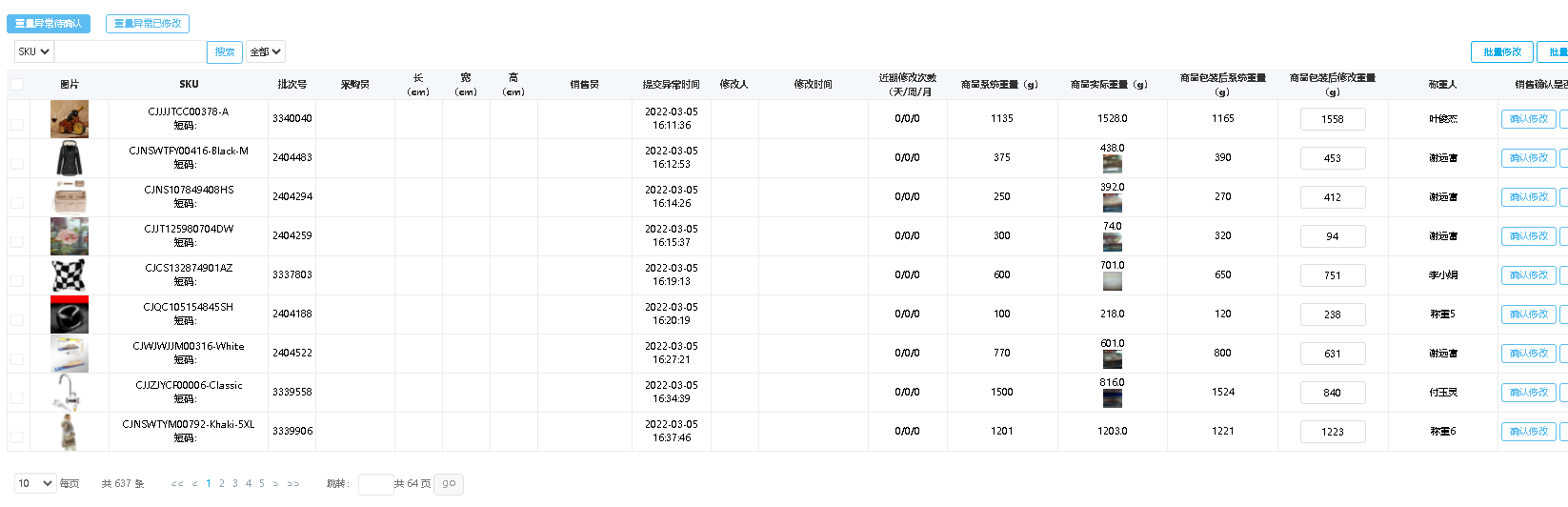Screen dimensions: 1568x507
Task: Open the 全部 filter dropdown
Action: [x=265, y=52]
